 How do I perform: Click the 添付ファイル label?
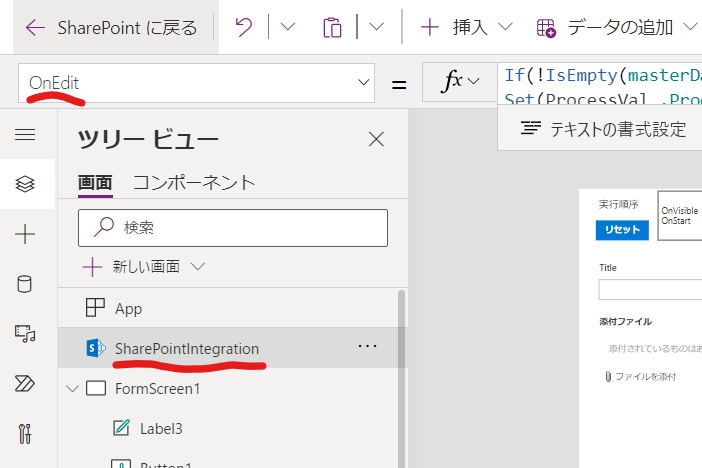(x=625, y=322)
